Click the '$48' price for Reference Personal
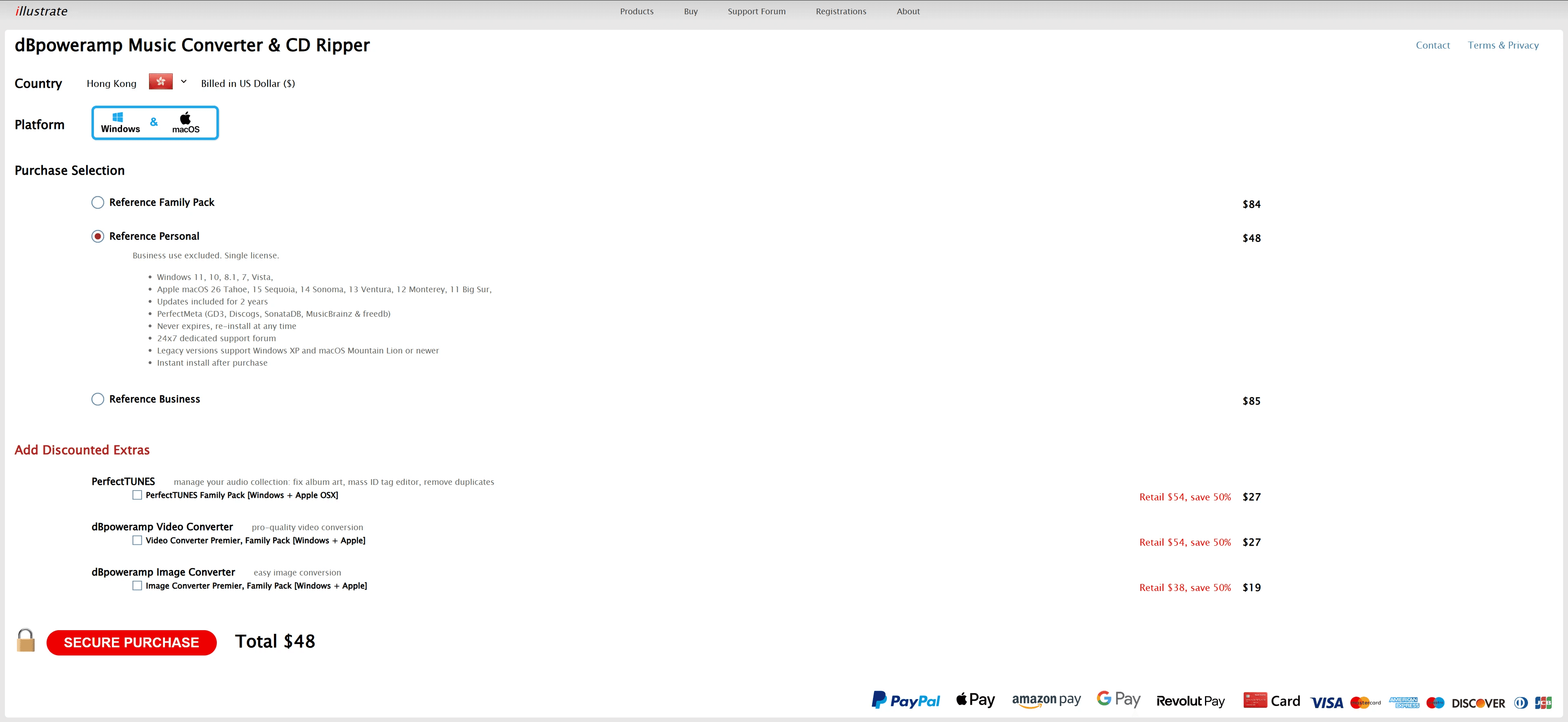This screenshot has height=722, width=1568. tap(1252, 238)
